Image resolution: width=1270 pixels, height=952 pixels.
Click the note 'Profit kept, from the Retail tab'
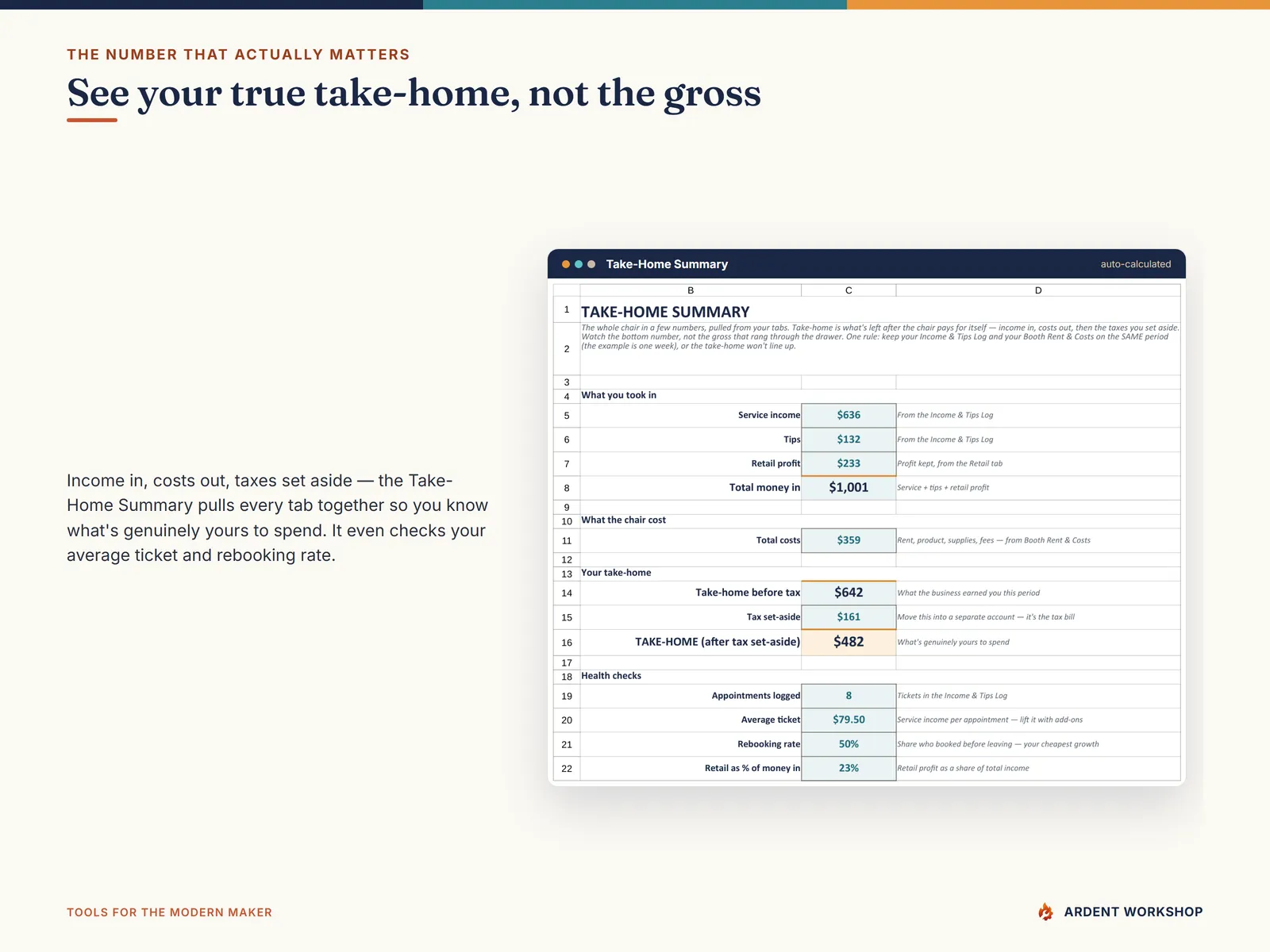coord(950,463)
